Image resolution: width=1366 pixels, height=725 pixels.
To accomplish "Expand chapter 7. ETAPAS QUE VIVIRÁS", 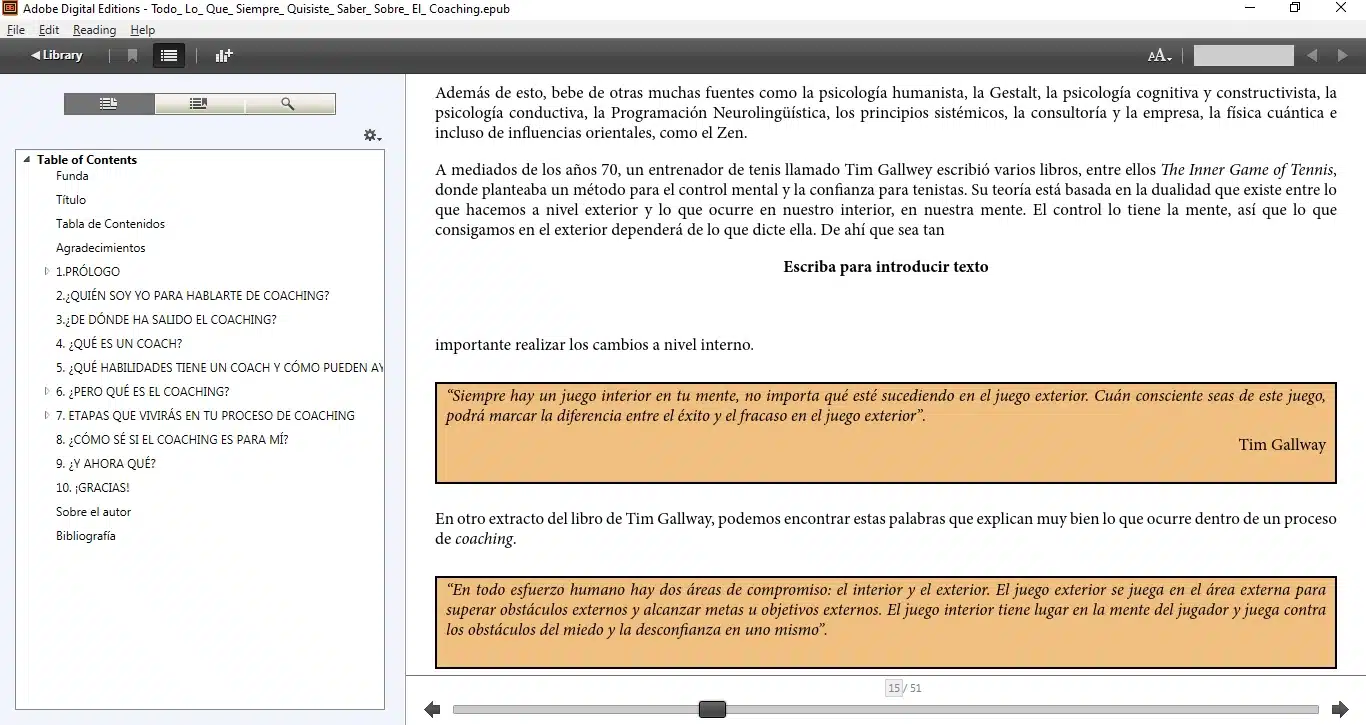I will click(47, 416).
